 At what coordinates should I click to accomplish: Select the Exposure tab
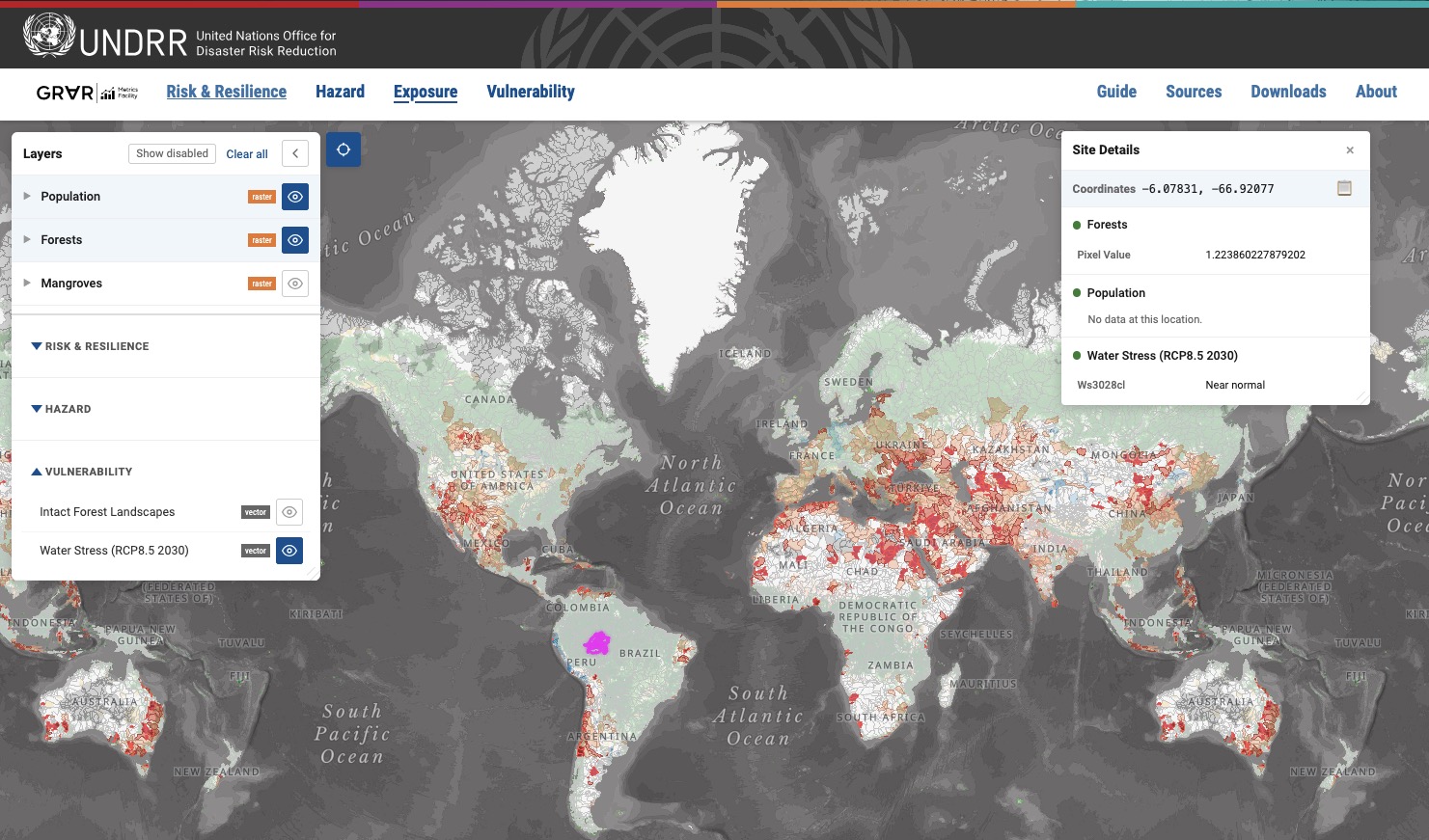point(426,93)
